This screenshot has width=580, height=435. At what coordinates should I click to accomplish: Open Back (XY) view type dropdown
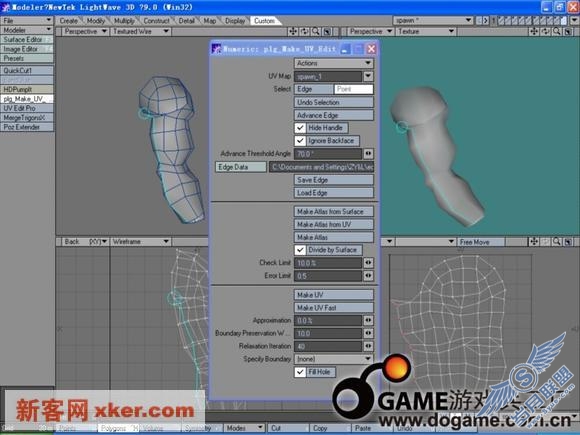point(85,242)
